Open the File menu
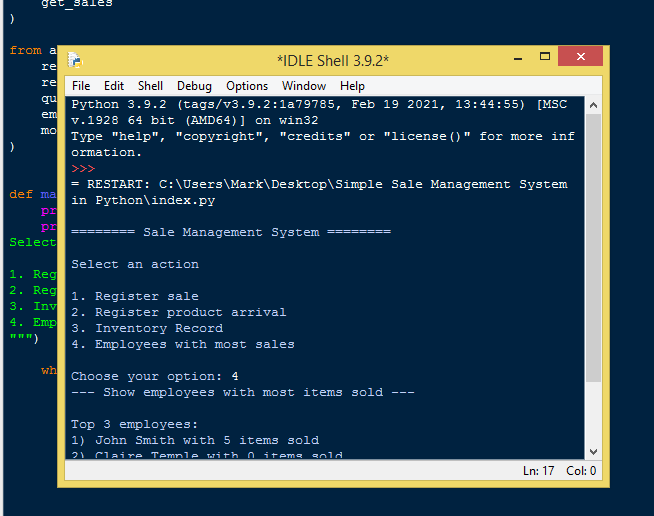Viewport: 654px width, 516px height. point(81,86)
